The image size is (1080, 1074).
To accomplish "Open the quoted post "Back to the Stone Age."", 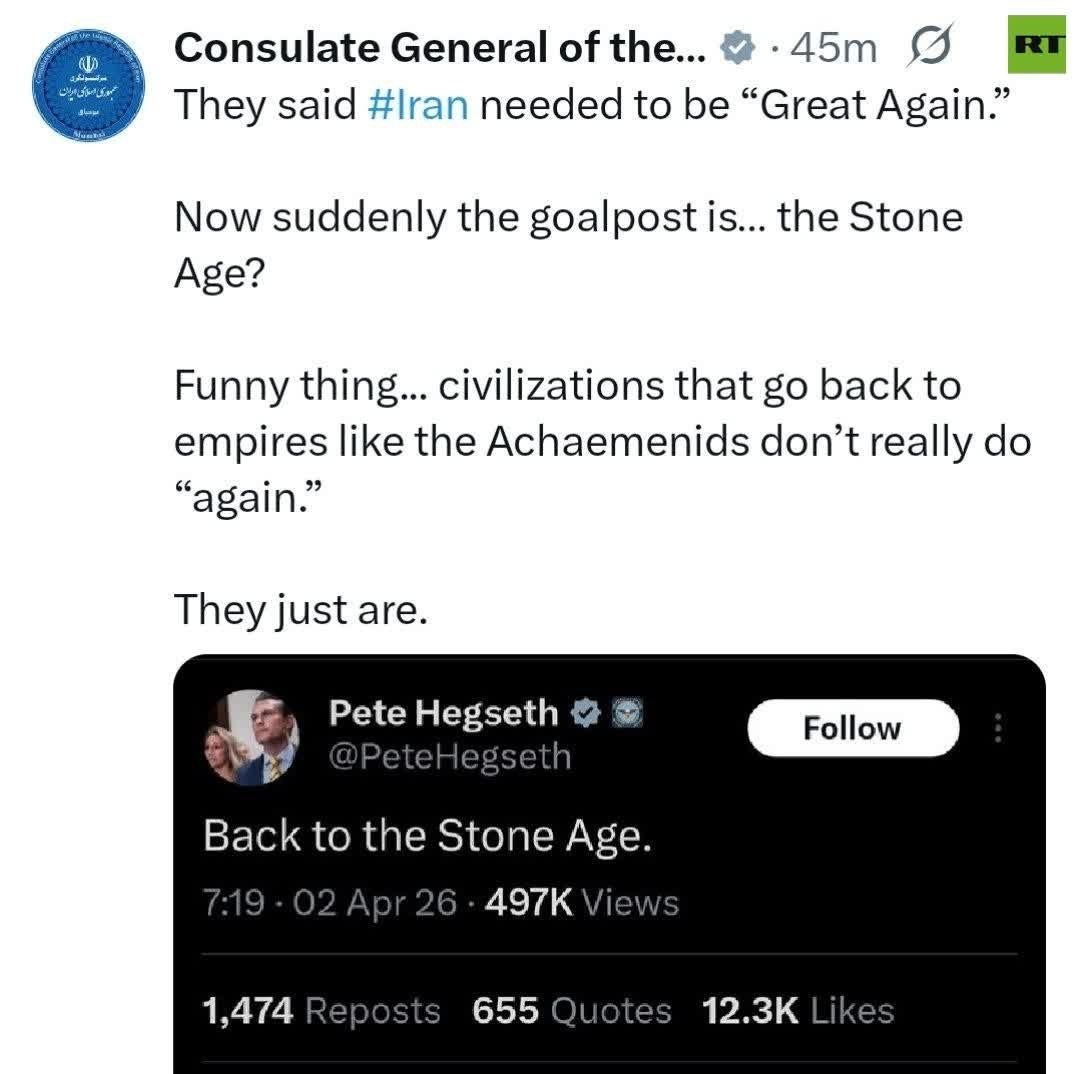I will point(428,835).
